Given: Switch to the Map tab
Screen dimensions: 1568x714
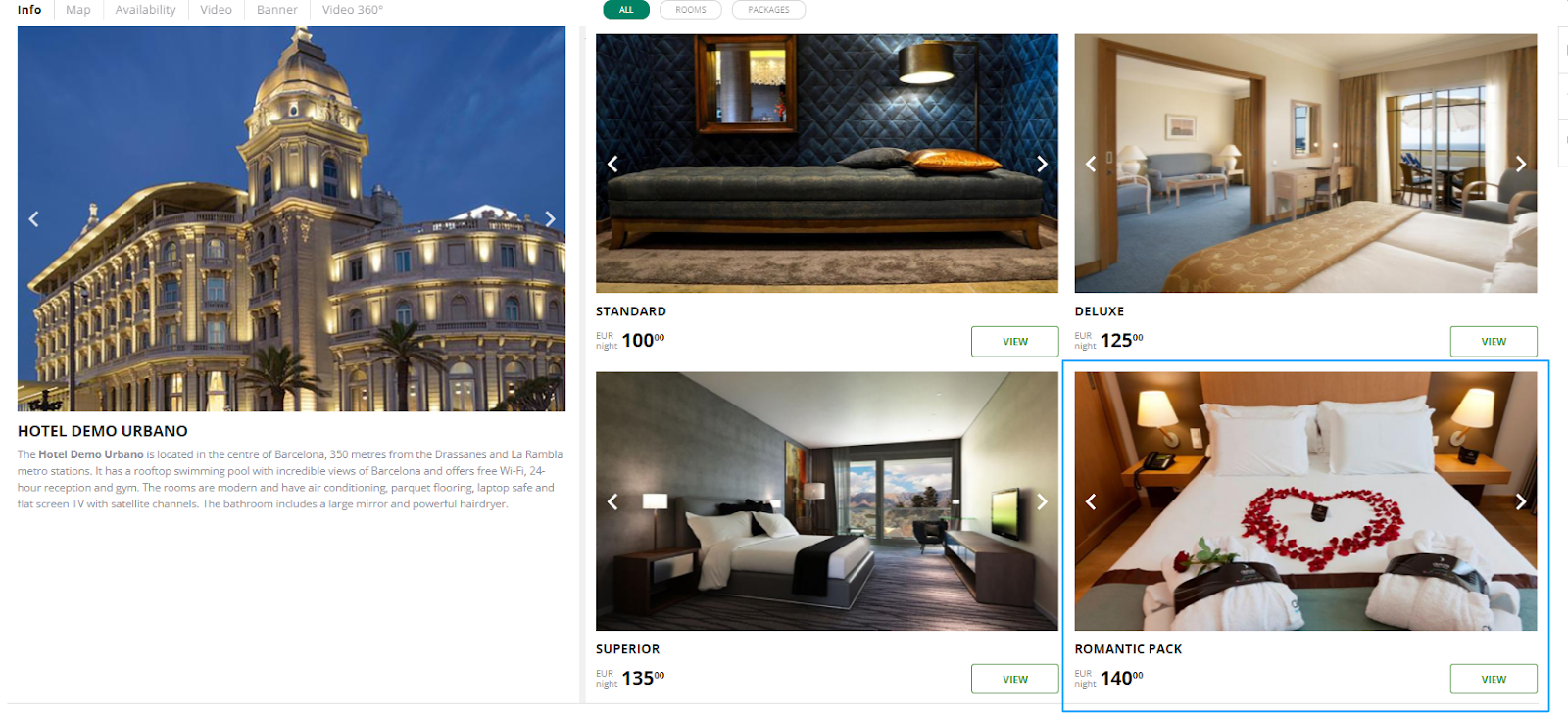Looking at the screenshot, I should (x=78, y=10).
